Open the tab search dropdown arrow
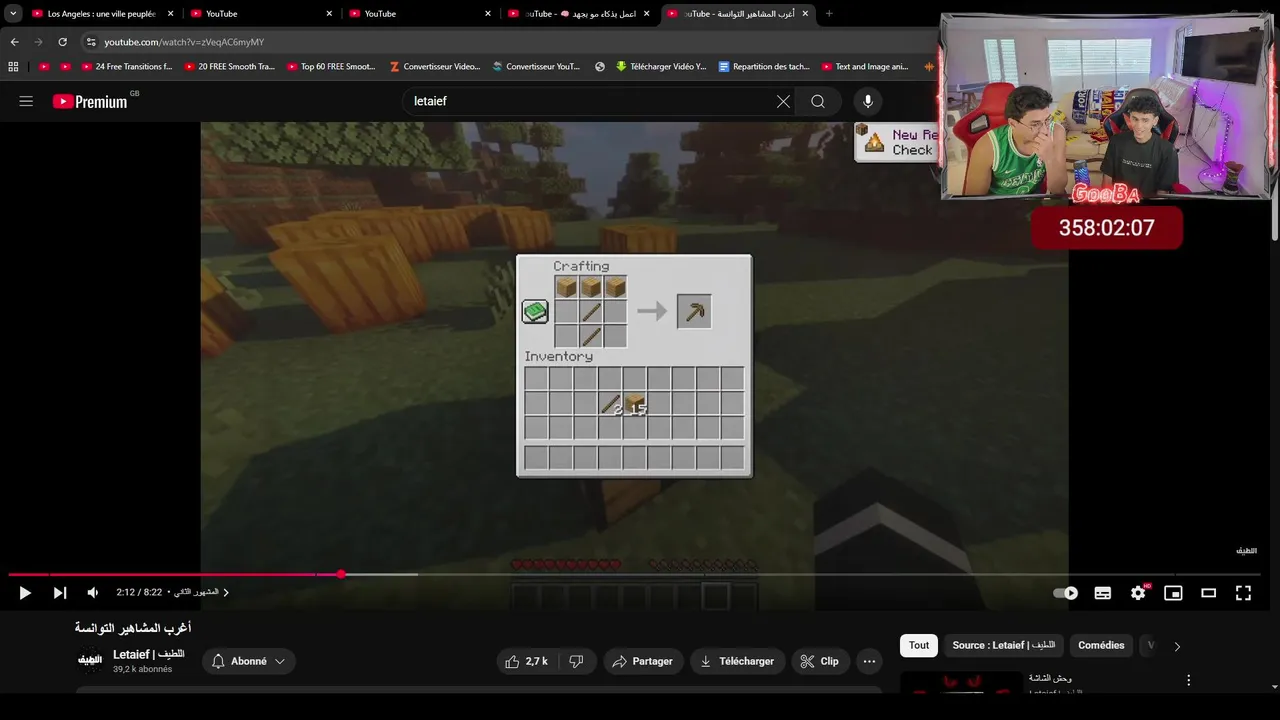 coord(13,13)
